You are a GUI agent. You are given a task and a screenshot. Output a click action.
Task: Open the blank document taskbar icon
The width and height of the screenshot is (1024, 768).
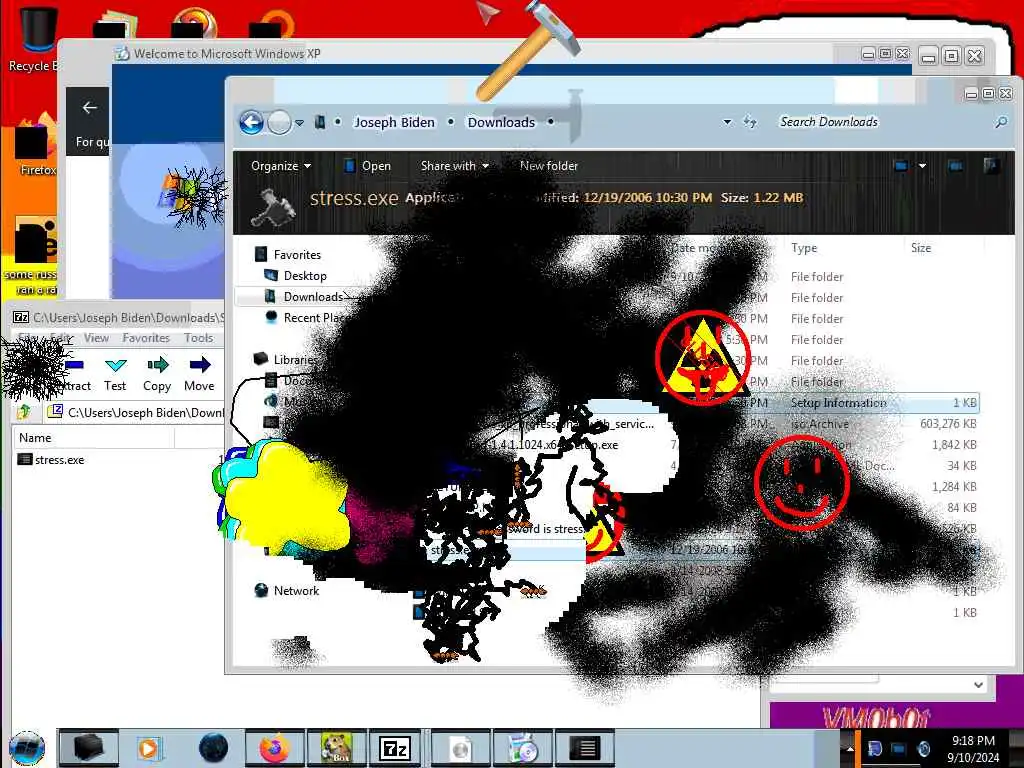pyautogui.click(x=460, y=748)
